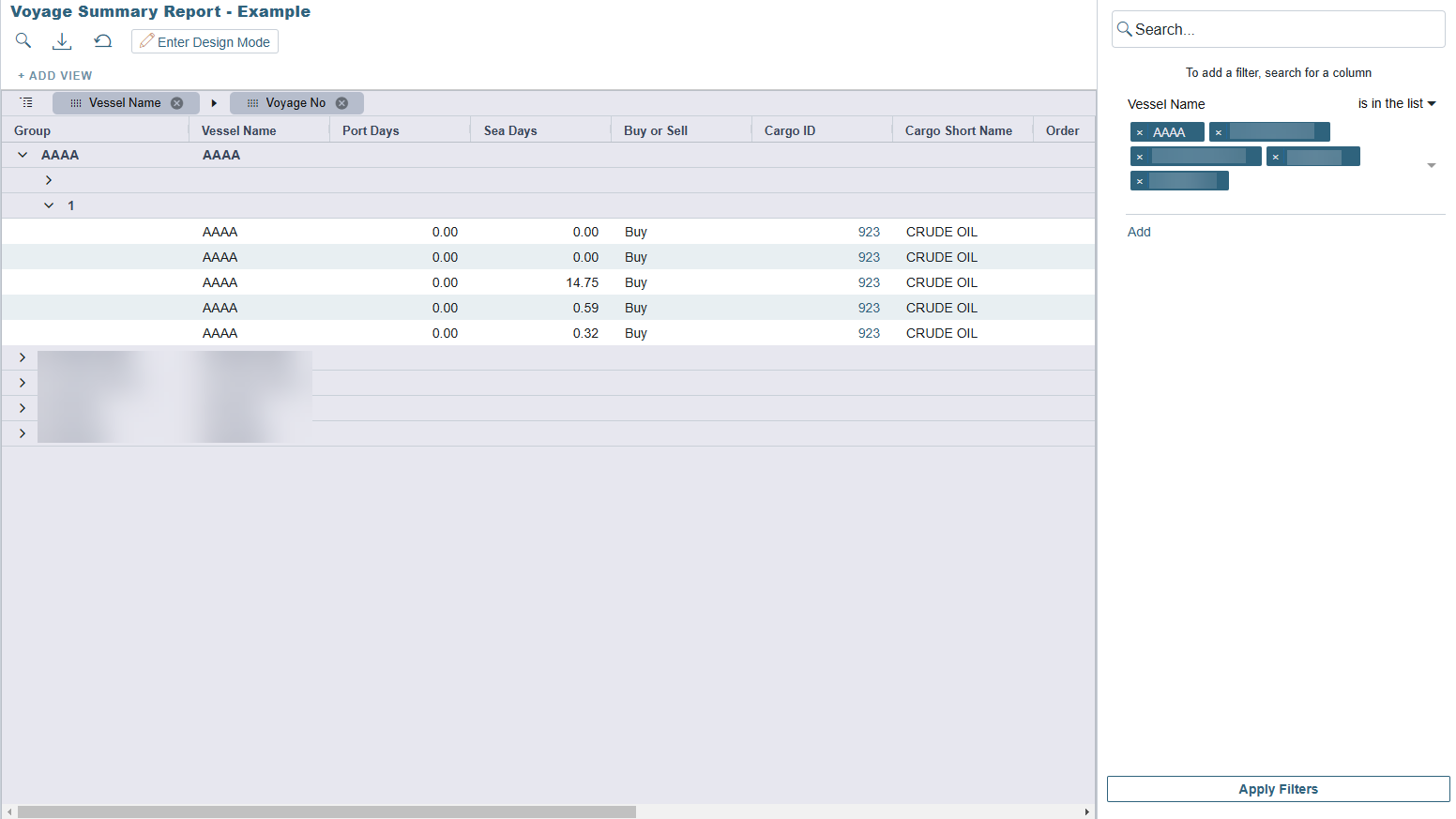Click + ADD VIEW
Screen dimensions: 1456x819
[55, 75]
